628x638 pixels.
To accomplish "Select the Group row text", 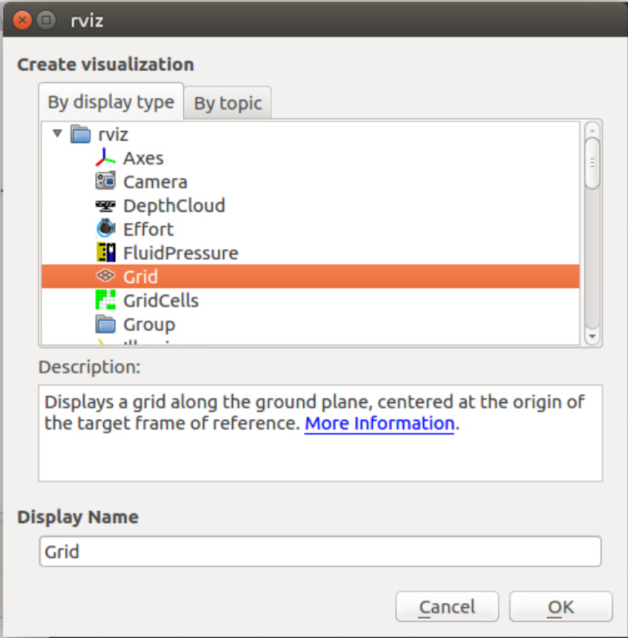I will tap(149, 324).
